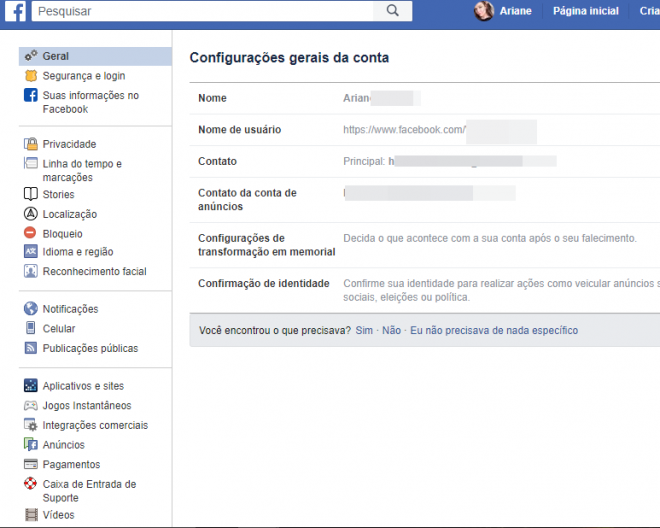The image size is (660, 528).
Task: Open Celular settings label
Action: coord(59,328)
